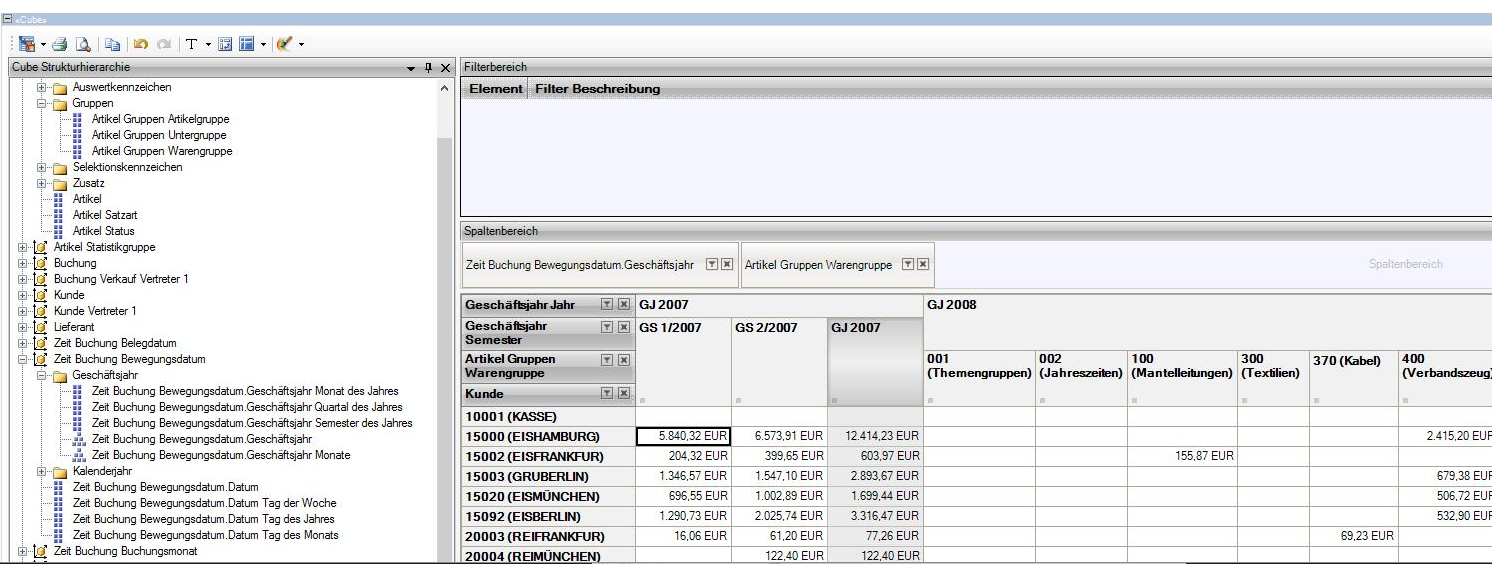Select Zeit Buchung Bewegungsdatum.Datum Tag der Woche
The height and width of the screenshot is (564, 1492).
[204, 503]
